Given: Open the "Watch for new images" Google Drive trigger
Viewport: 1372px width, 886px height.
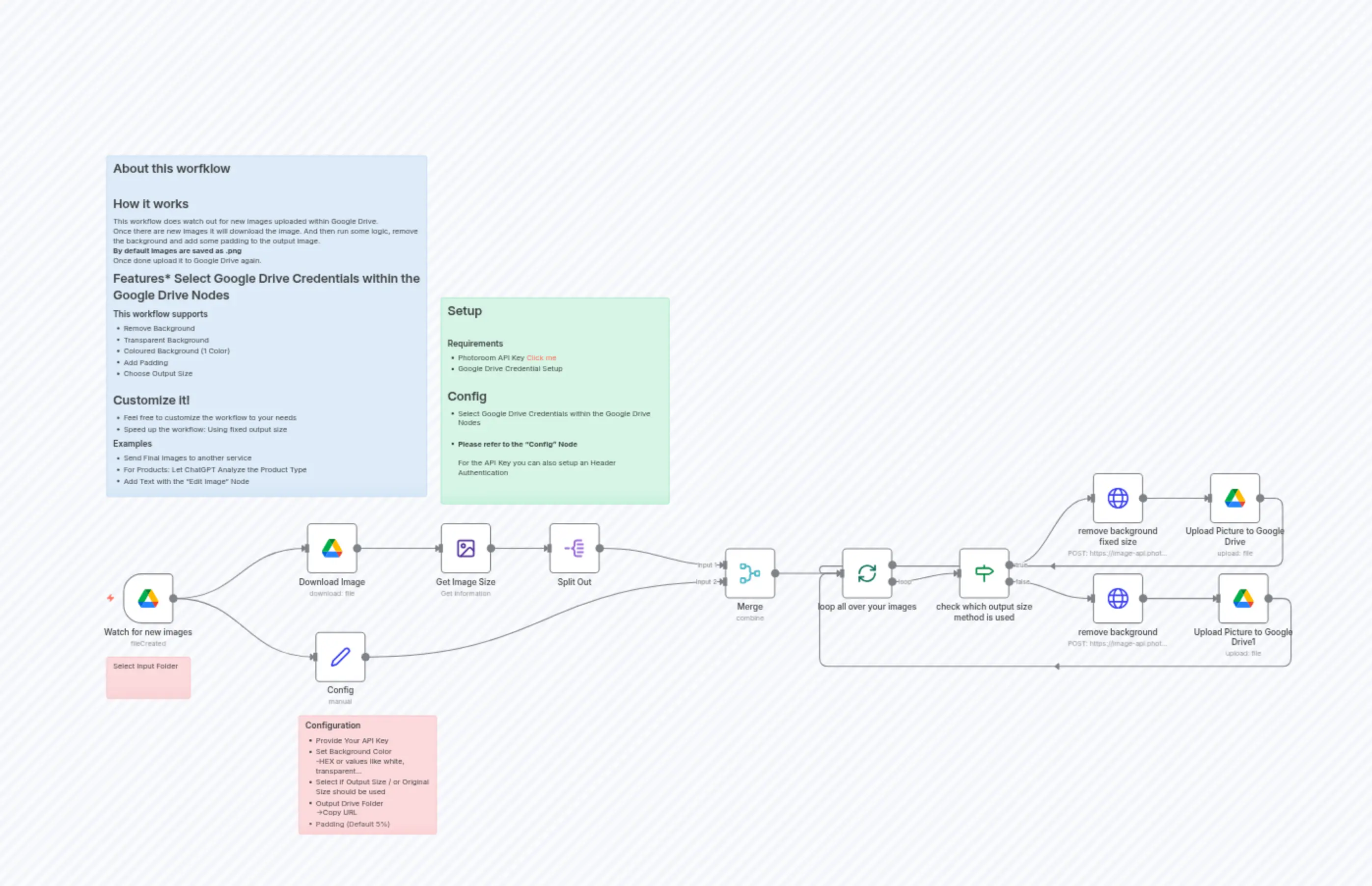Looking at the screenshot, I should (x=148, y=599).
